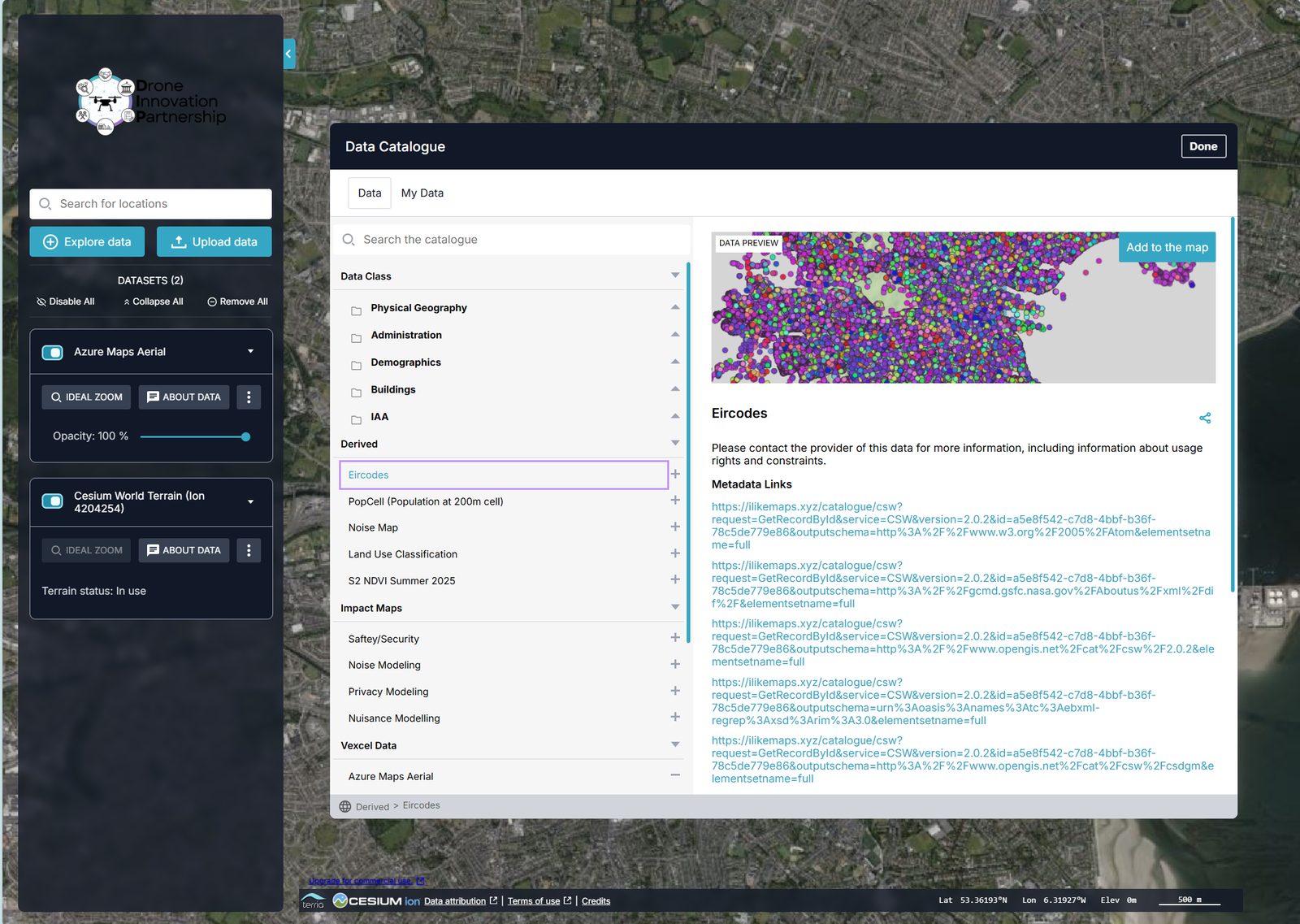Click the Eircodes data preview thumbnail
This screenshot has width=1300, height=924.
pos(964,308)
